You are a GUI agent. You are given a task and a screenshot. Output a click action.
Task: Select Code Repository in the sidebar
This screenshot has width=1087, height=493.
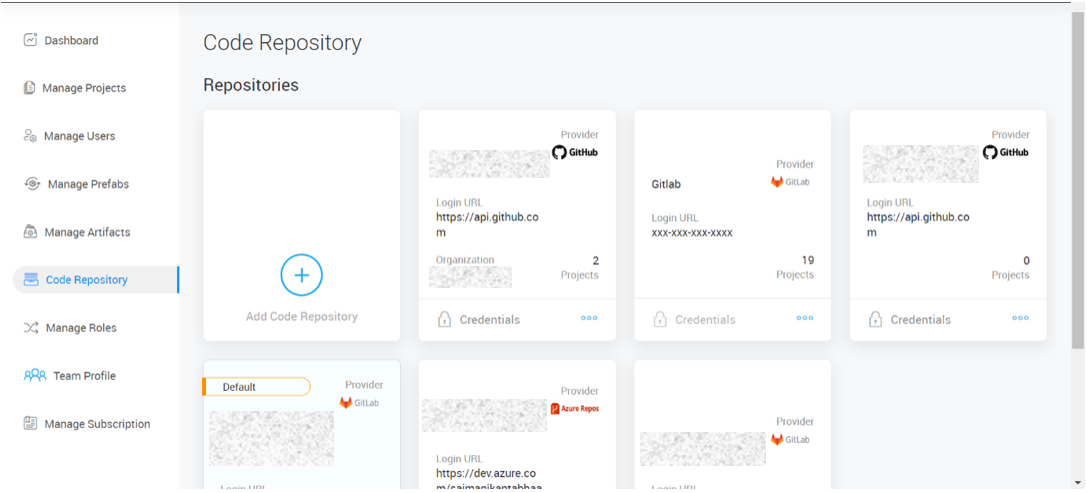86,280
